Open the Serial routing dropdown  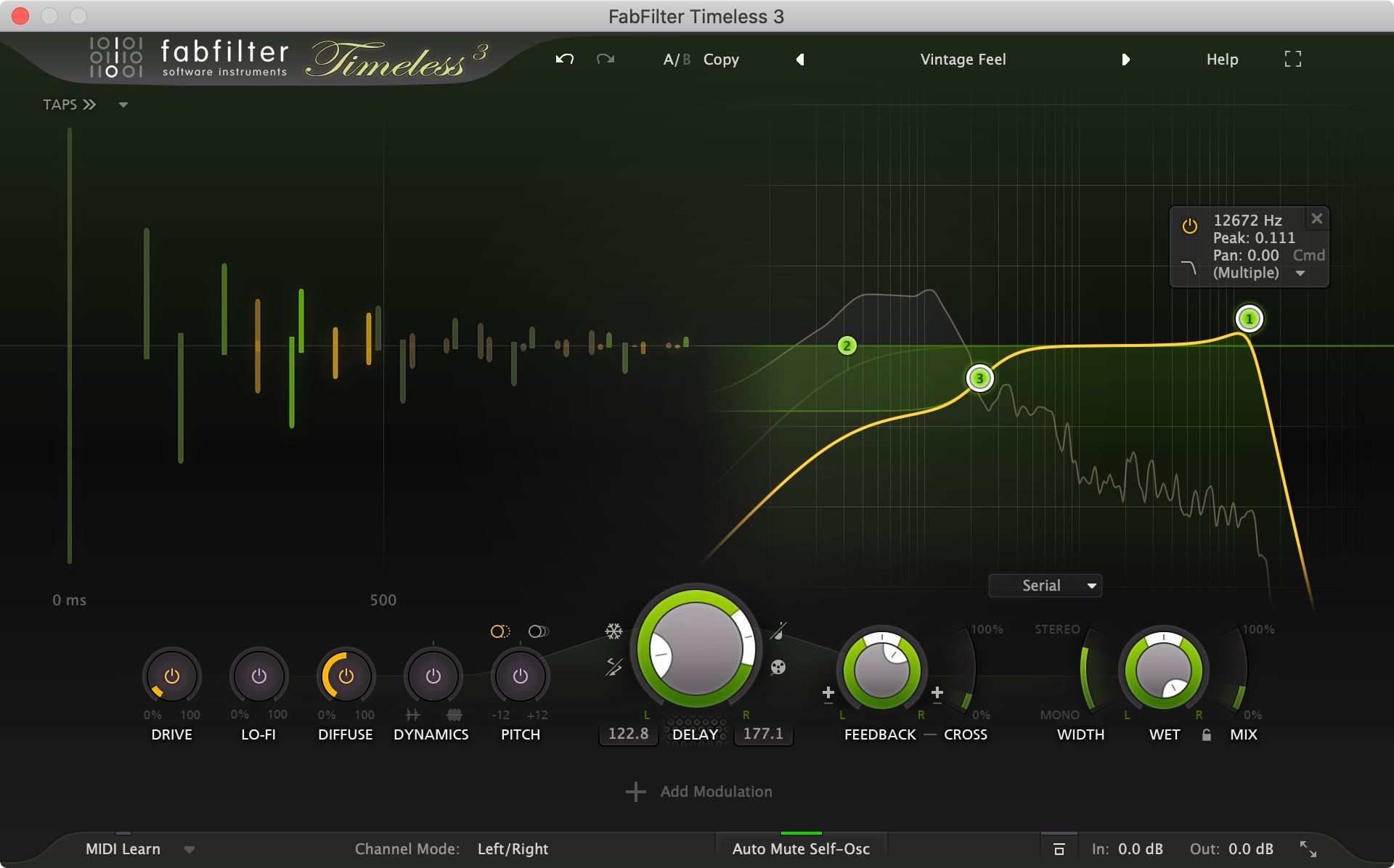[1045, 586]
